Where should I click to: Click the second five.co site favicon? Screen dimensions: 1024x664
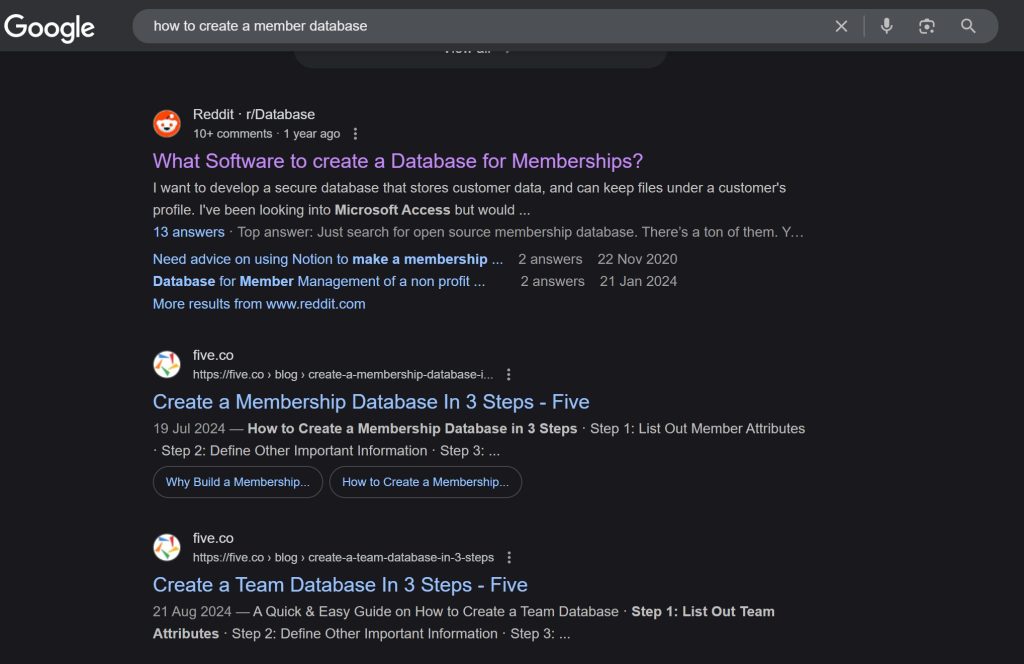coord(167,547)
